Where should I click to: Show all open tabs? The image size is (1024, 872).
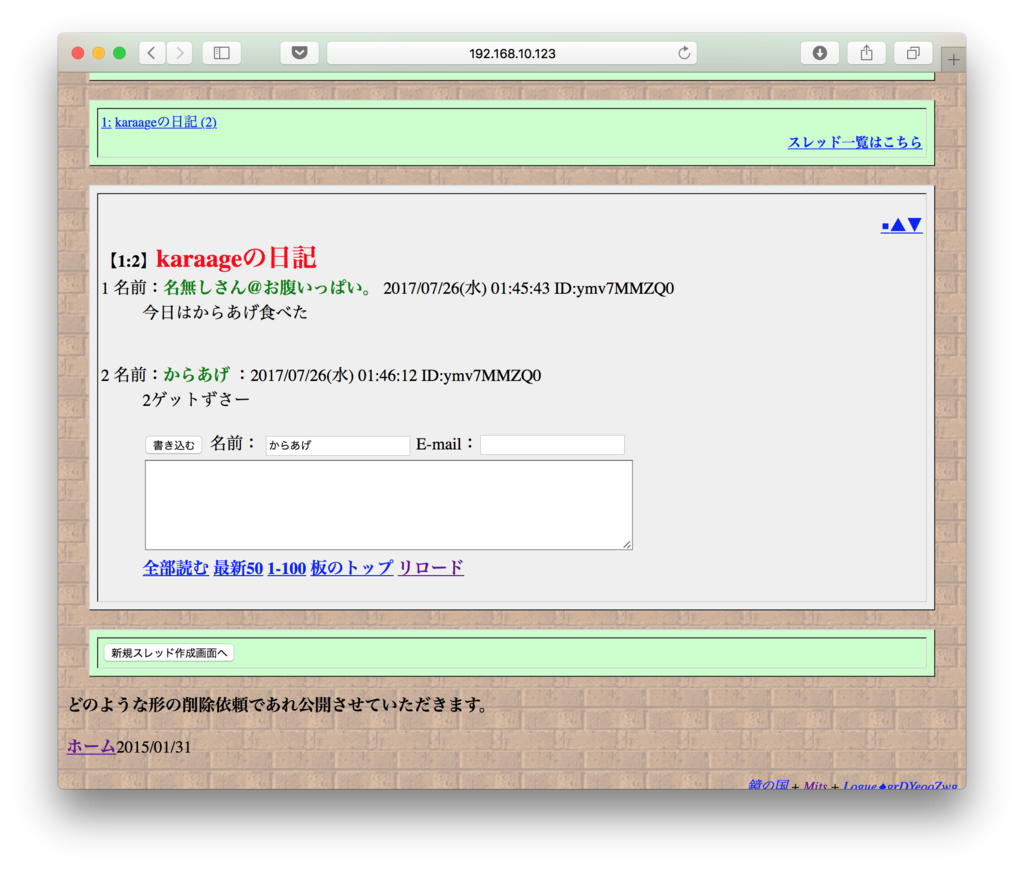(x=912, y=52)
